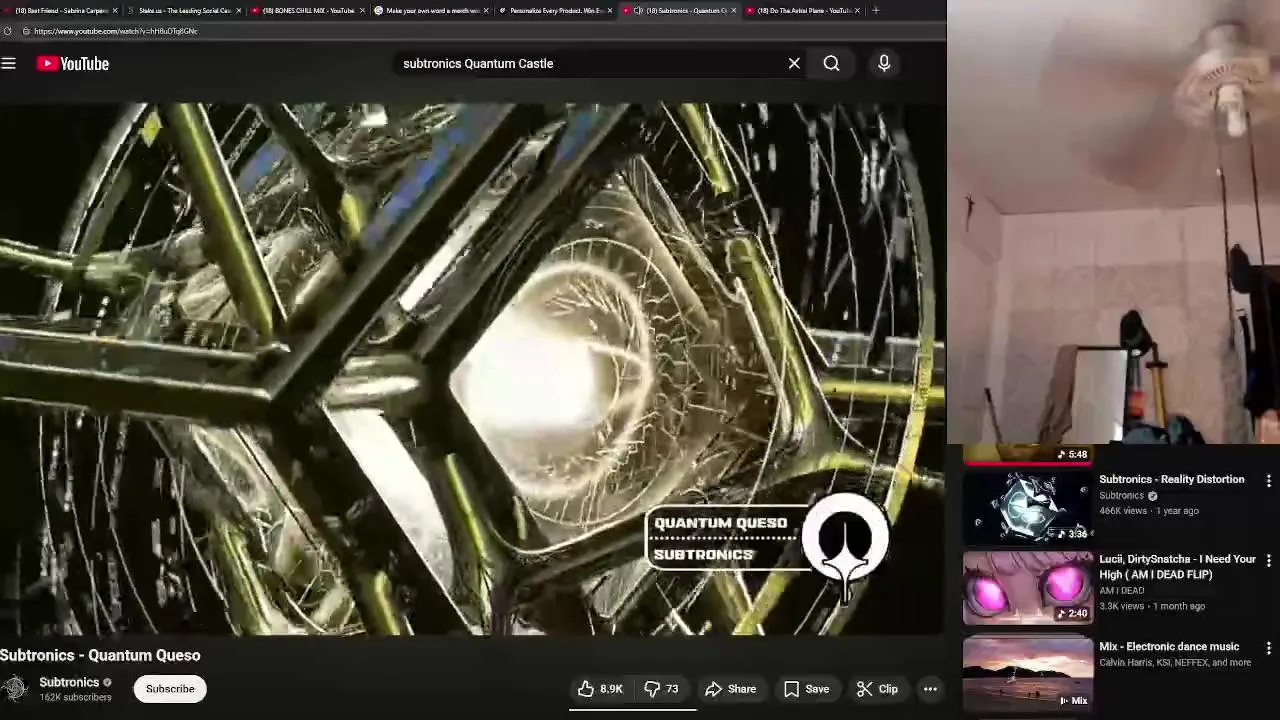Click the Subtronics - Reality Distortion title
The height and width of the screenshot is (720, 1280).
pos(1172,479)
